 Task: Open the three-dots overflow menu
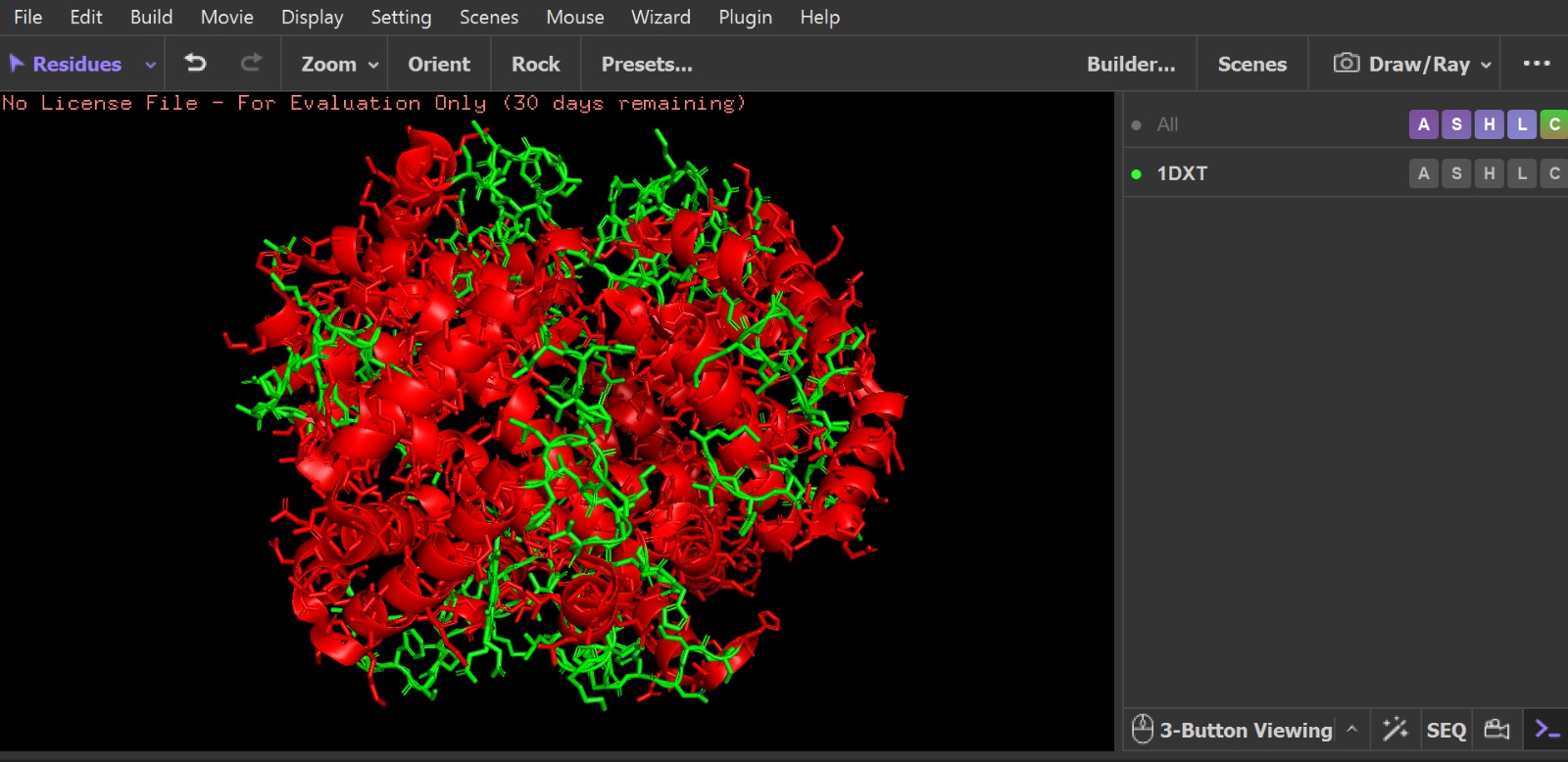[1536, 64]
